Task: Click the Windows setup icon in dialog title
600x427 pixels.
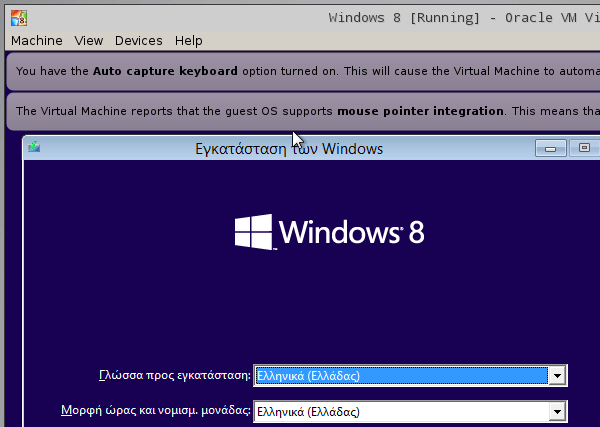Action: [x=34, y=147]
